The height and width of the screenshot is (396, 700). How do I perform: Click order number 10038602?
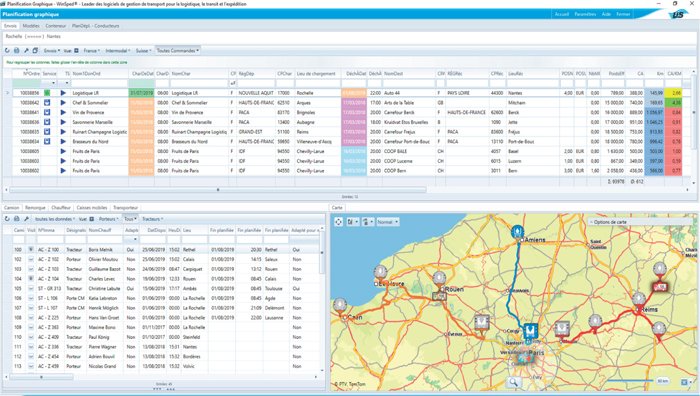click(x=29, y=171)
